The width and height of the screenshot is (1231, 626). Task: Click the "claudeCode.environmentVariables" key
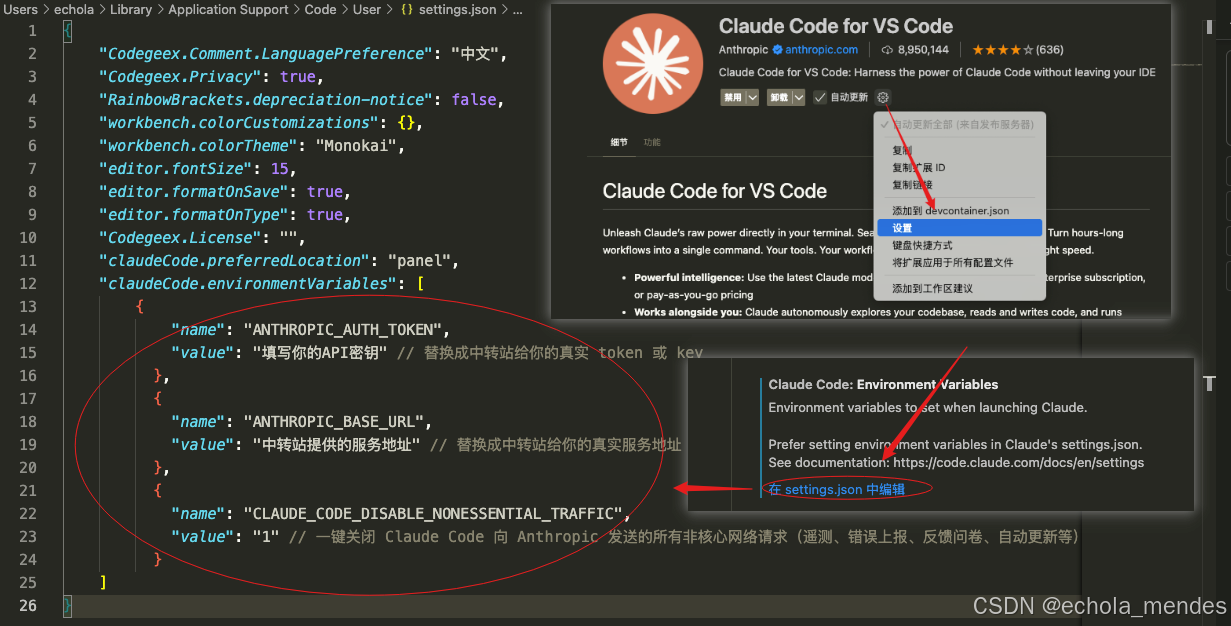coord(247,283)
